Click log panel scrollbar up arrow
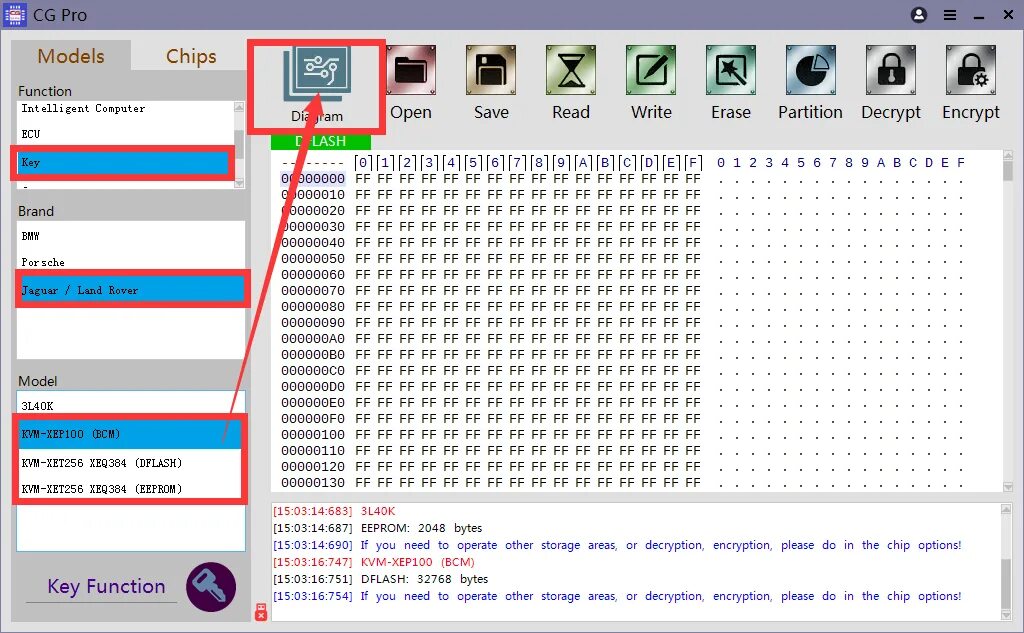Screen dimensions: 1024x633 (x=1006, y=509)
